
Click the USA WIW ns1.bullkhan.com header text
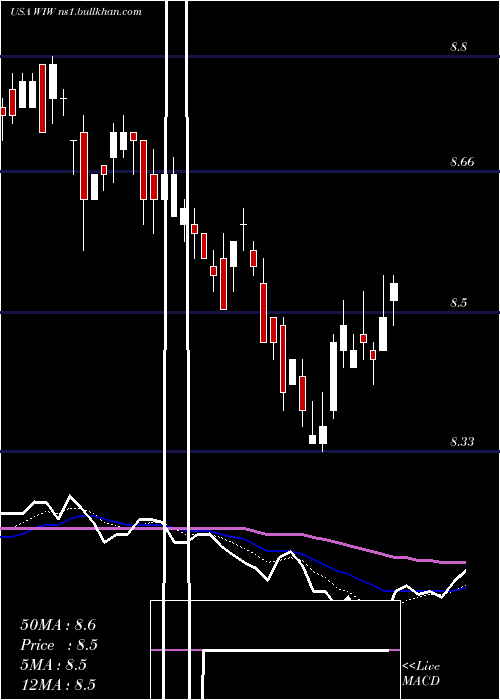click(x=76, y=12)
